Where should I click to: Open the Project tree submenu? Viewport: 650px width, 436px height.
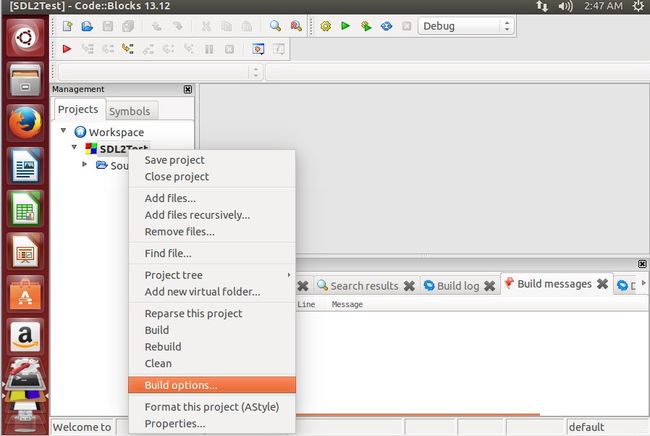click(x=212, y=275)
